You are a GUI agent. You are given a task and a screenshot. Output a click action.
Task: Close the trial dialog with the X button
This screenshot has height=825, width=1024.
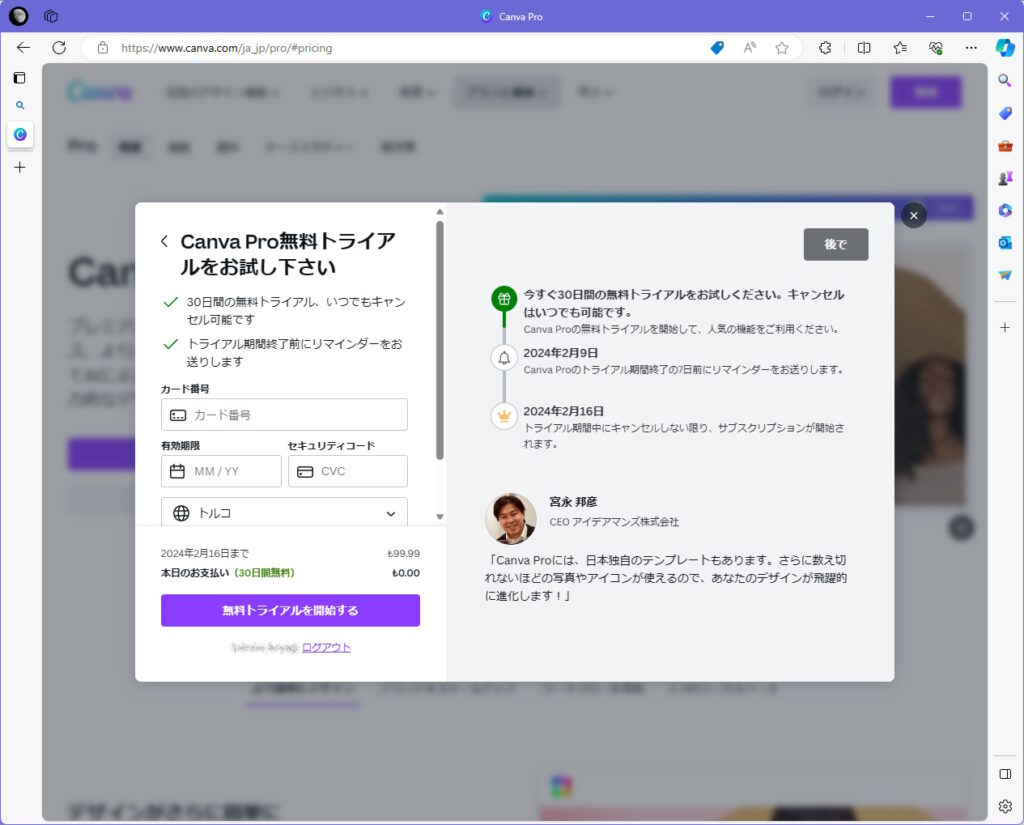[914, 216]
